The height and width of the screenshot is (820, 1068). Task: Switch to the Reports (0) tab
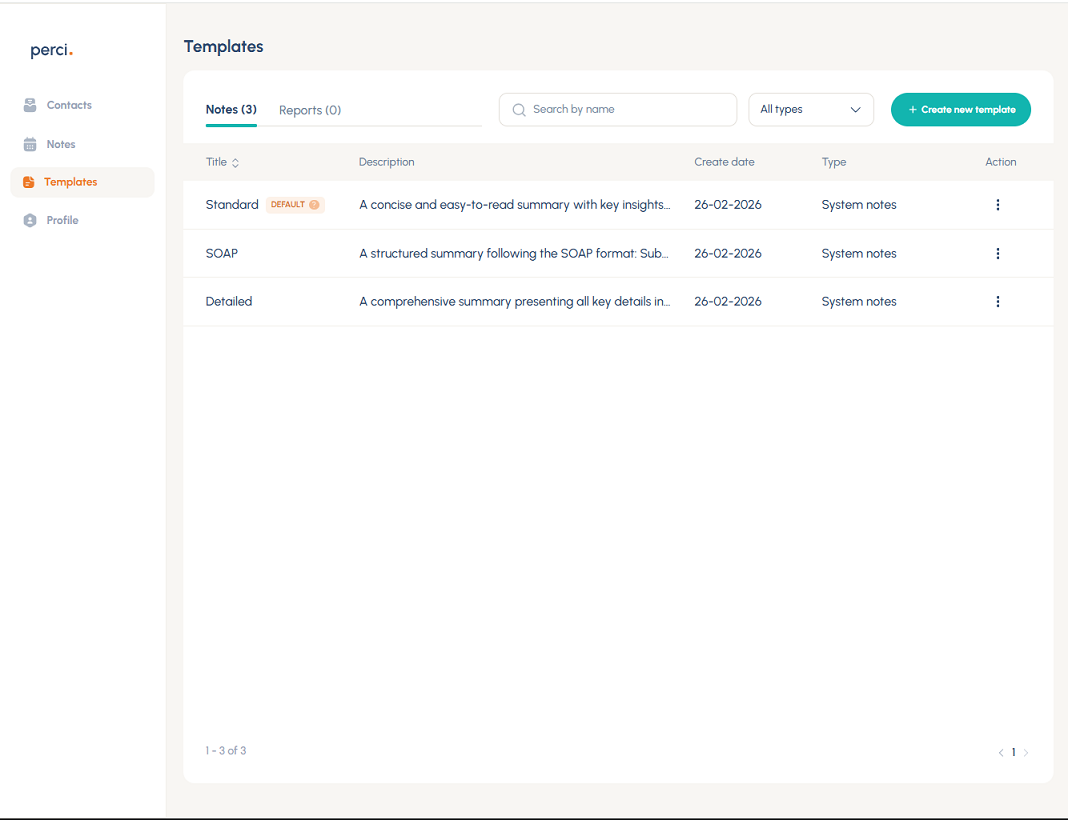coord(310,110)
